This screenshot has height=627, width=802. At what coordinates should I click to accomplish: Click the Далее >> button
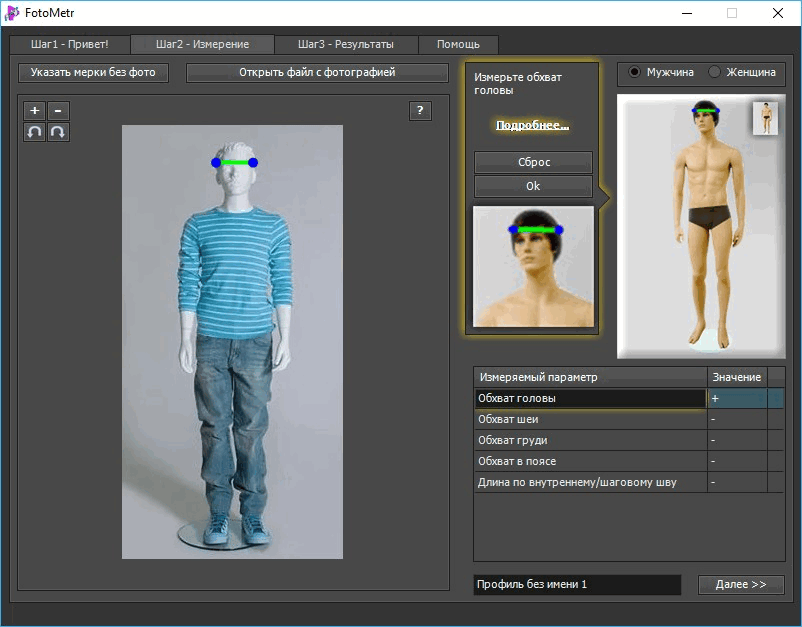coord(741,585)
